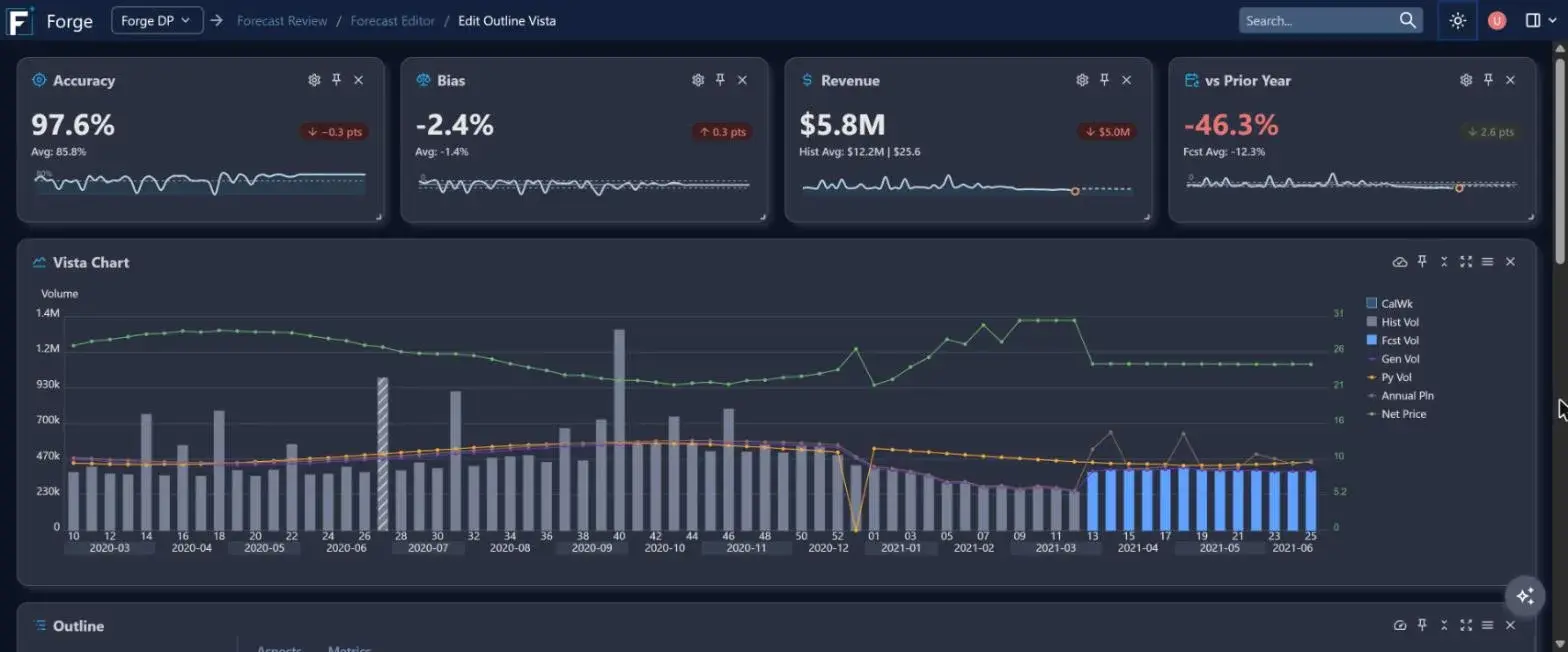Focus the Search input field
The height and width of the screenshot is (652, 1568).
(x=1318, y=20)
